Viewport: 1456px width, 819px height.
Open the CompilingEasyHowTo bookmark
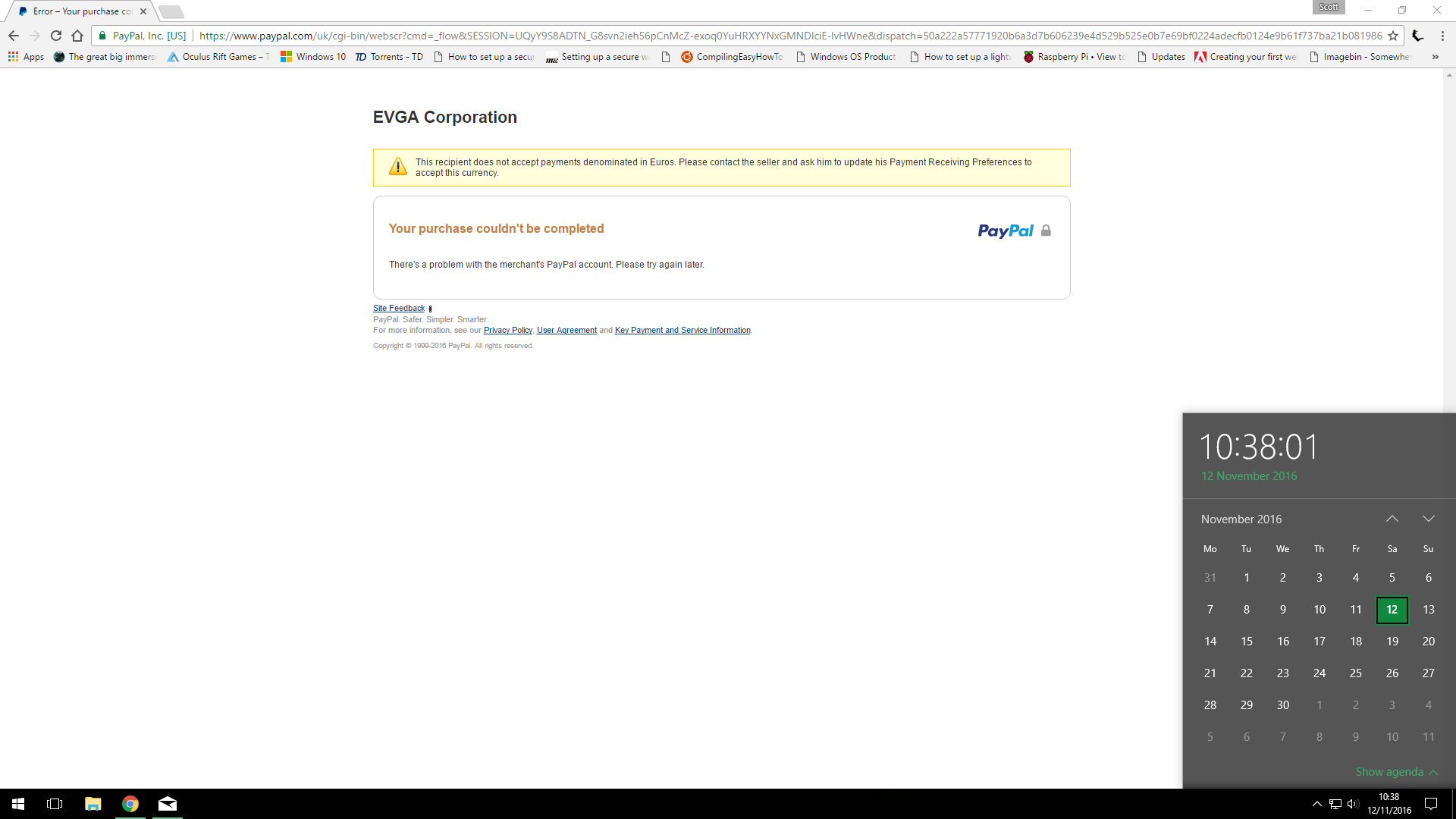[x=732, y=57]
